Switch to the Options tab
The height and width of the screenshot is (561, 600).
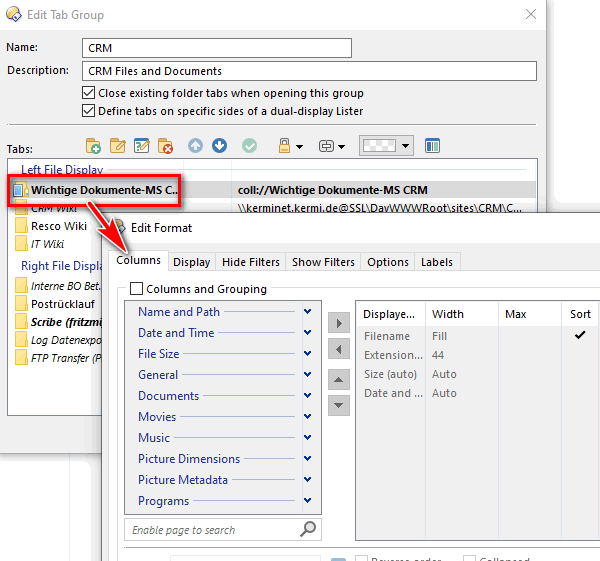tap(388, 262)
